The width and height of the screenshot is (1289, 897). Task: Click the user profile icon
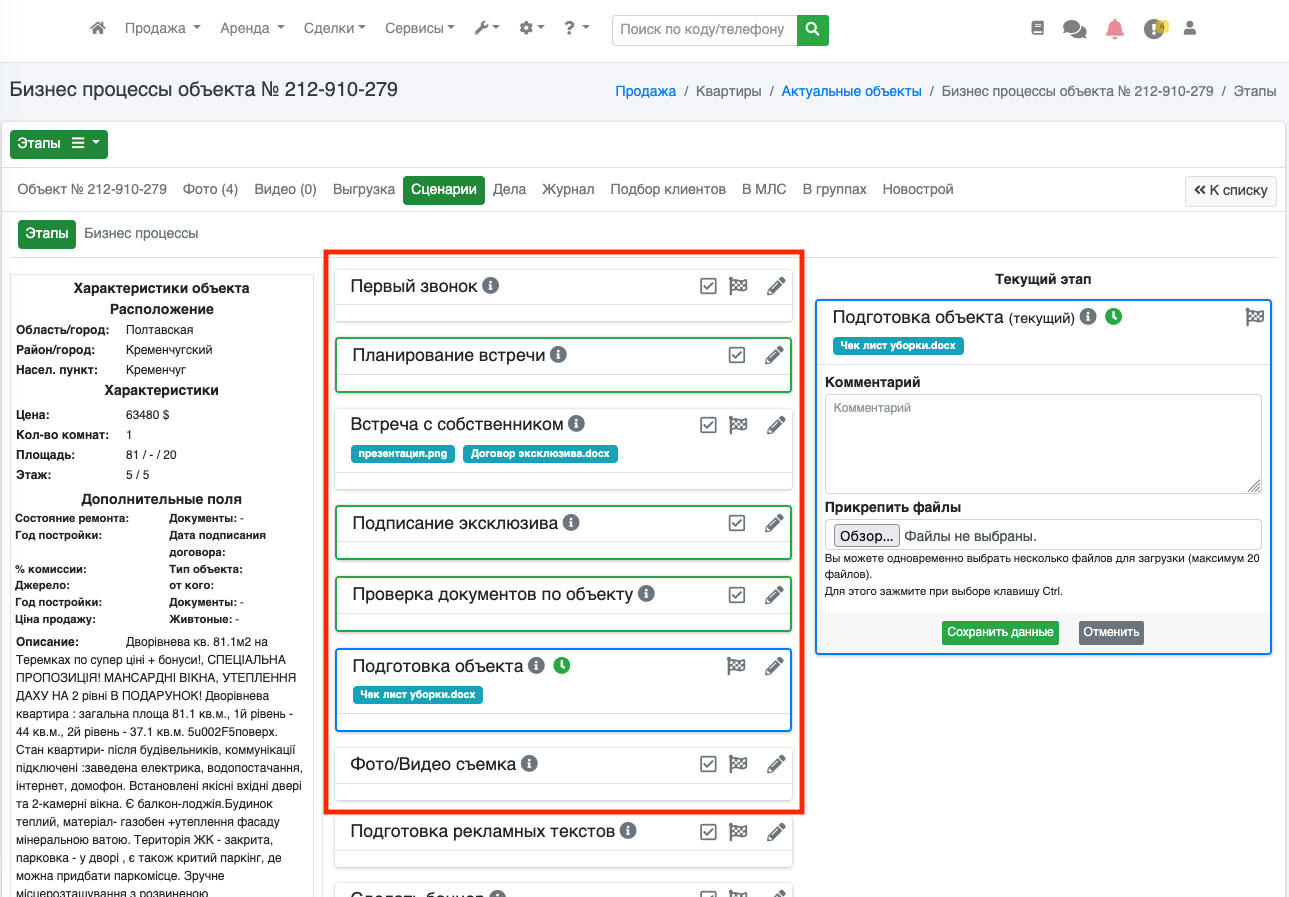[1189, 29]
